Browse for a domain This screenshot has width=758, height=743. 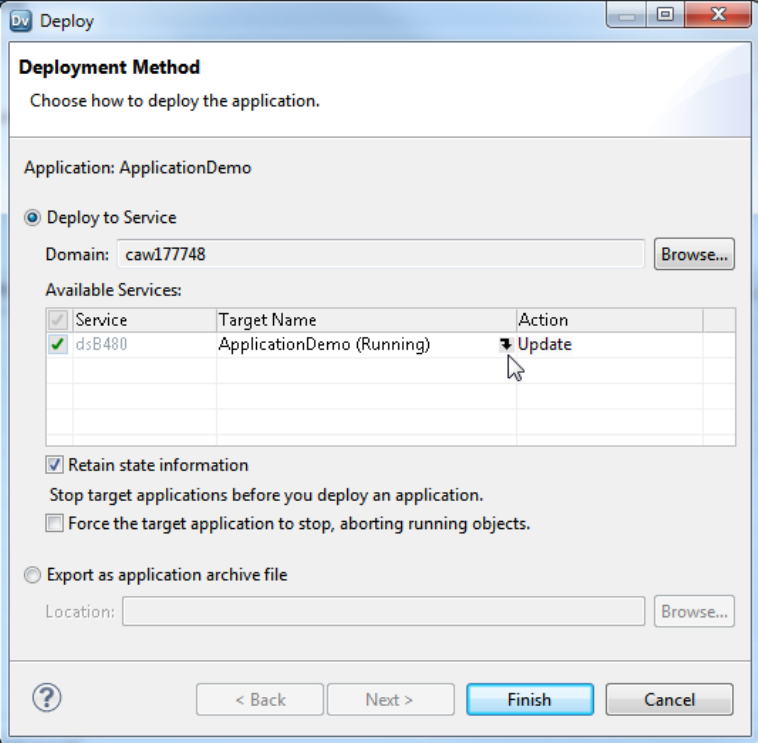click(694, 254)
